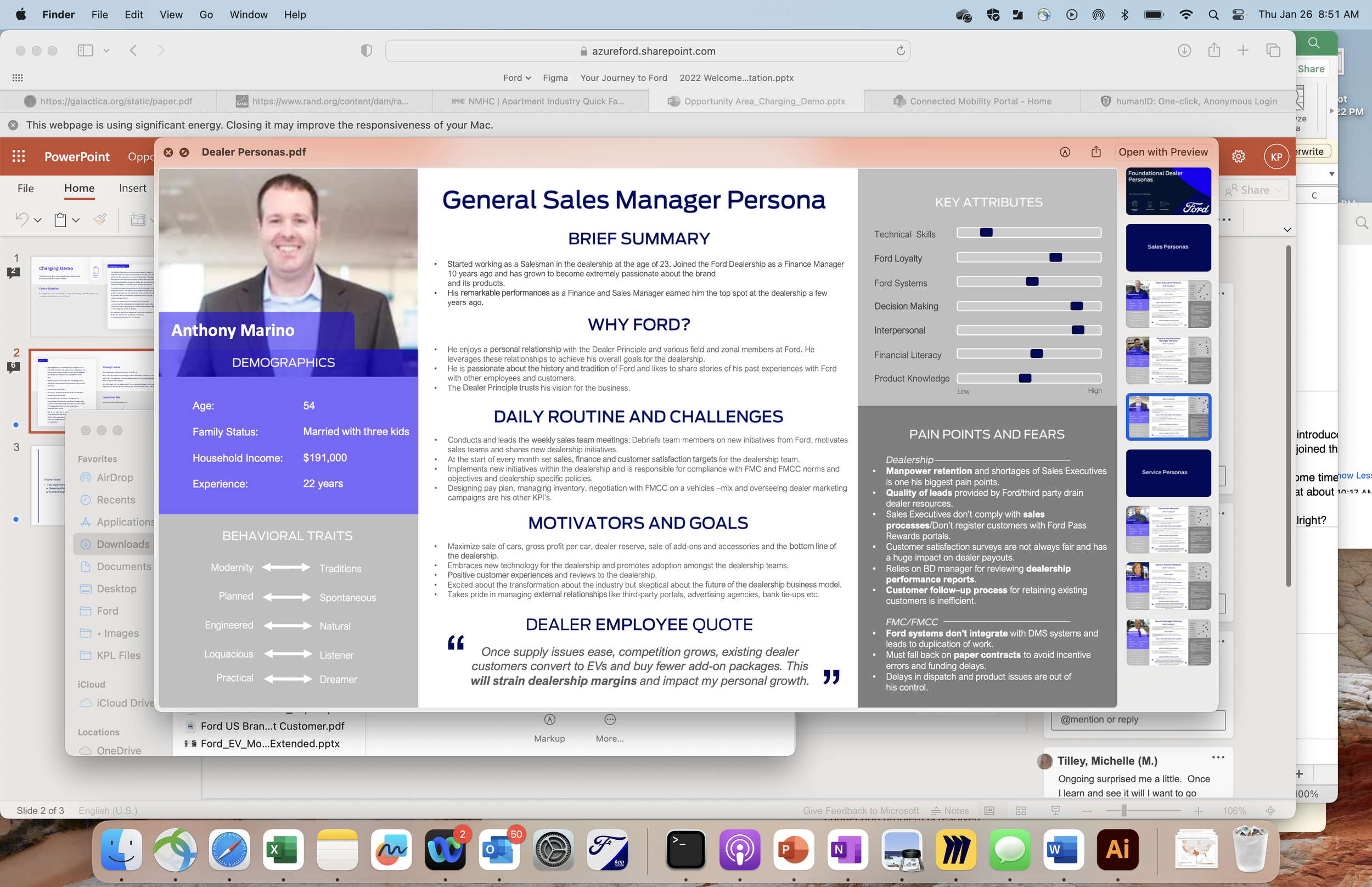Click the share icon in Dealer Personas header
Image resolution: width=1372 pixels, height=887 pixels.
point(1095,151)
